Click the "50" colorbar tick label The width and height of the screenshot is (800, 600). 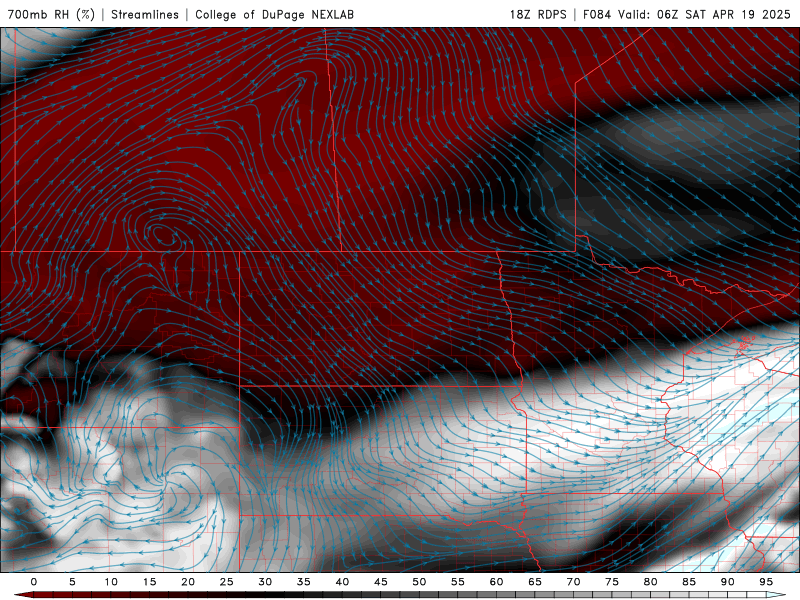(x=419, y=582)
